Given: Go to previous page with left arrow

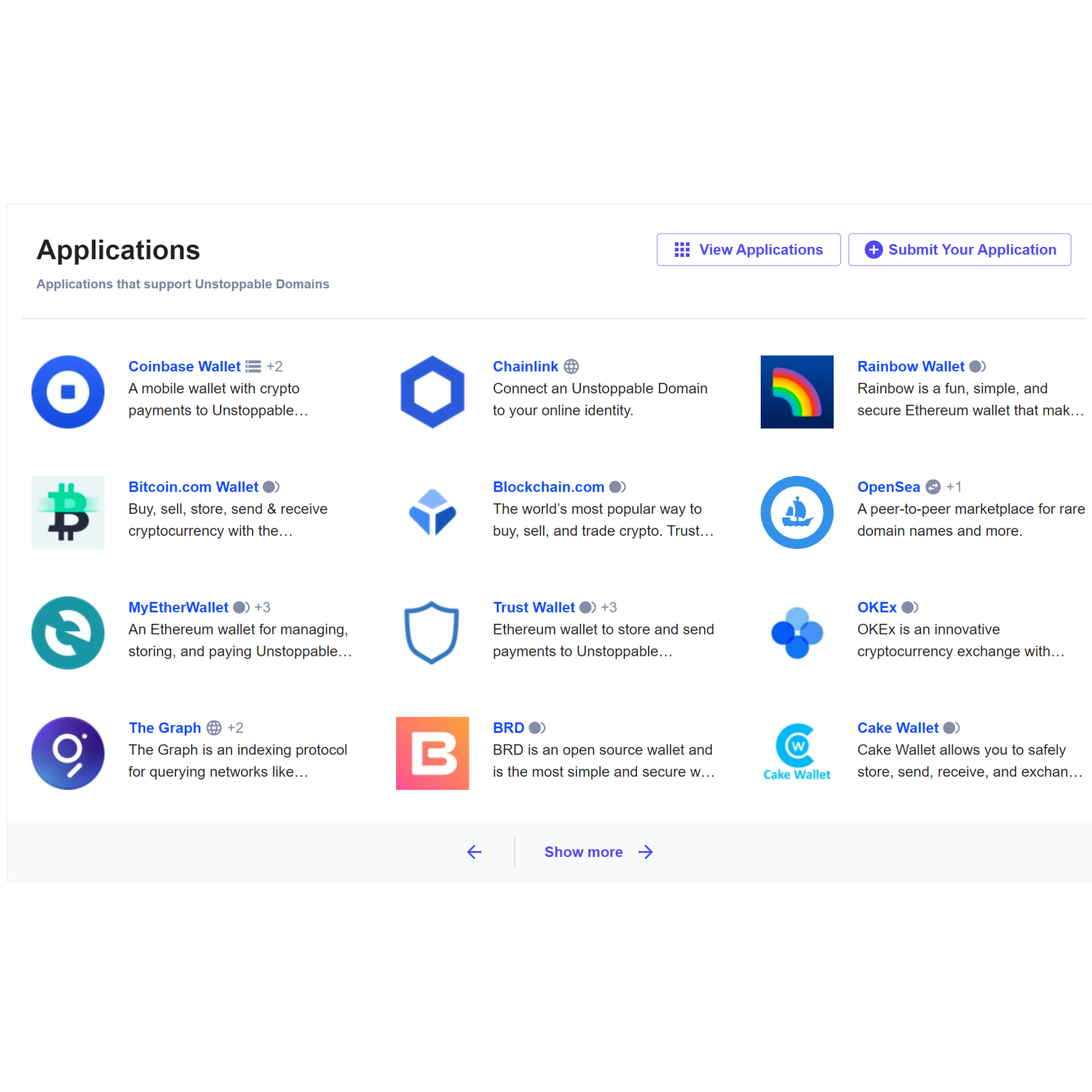Looking at the screenshot, I should pyautogui.click(x=475, y=852).
